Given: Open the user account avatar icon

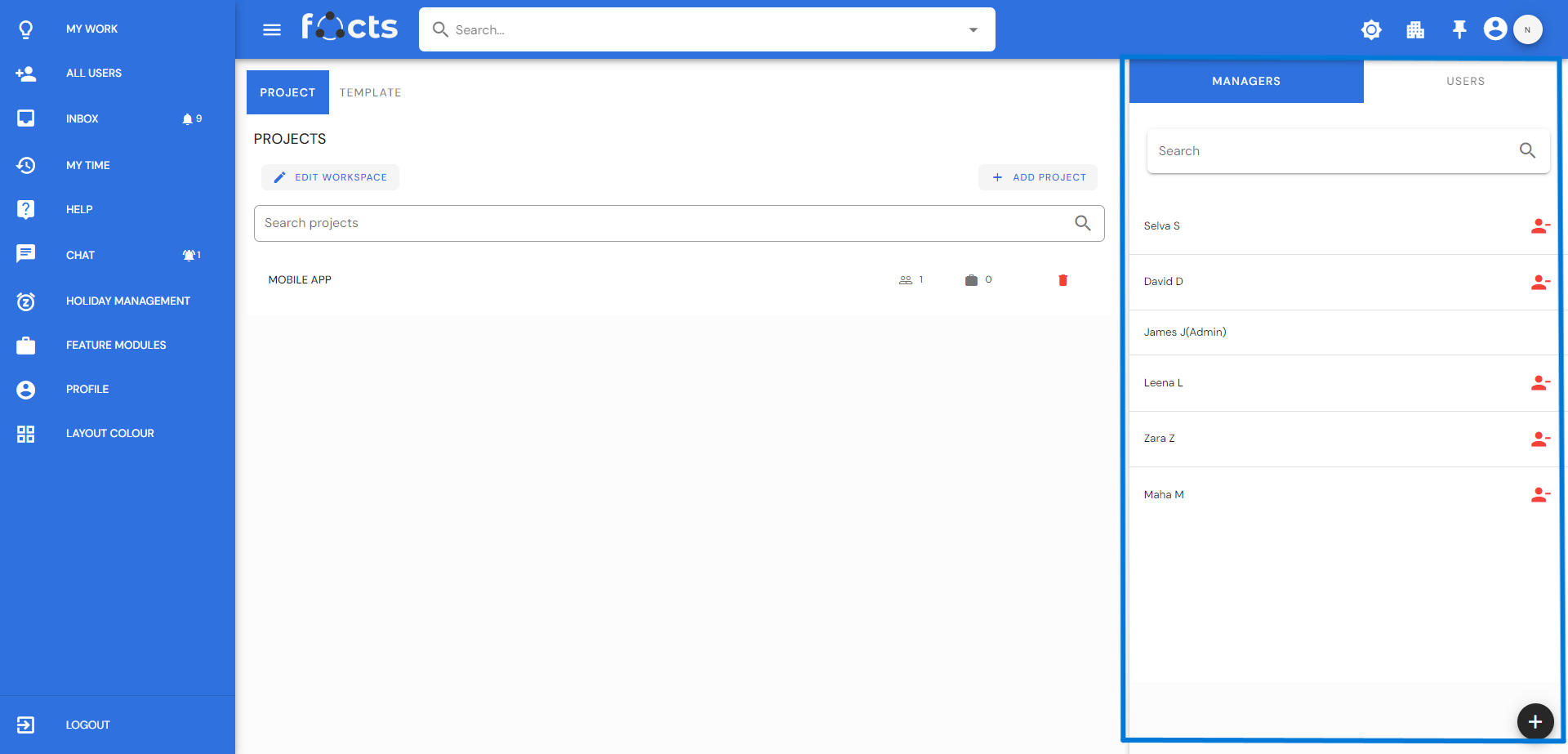Looking at the screenshot, I should (x=1495, y=29).
